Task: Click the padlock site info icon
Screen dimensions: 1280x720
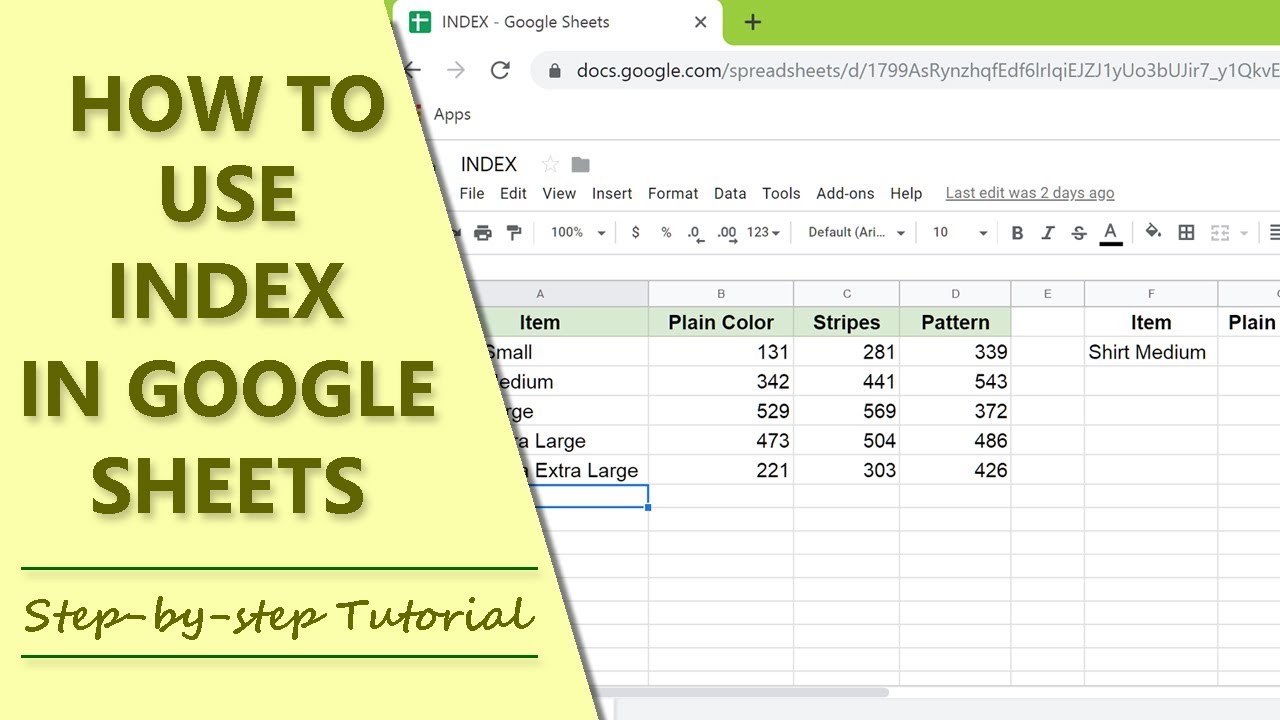Action: [555, 71]
